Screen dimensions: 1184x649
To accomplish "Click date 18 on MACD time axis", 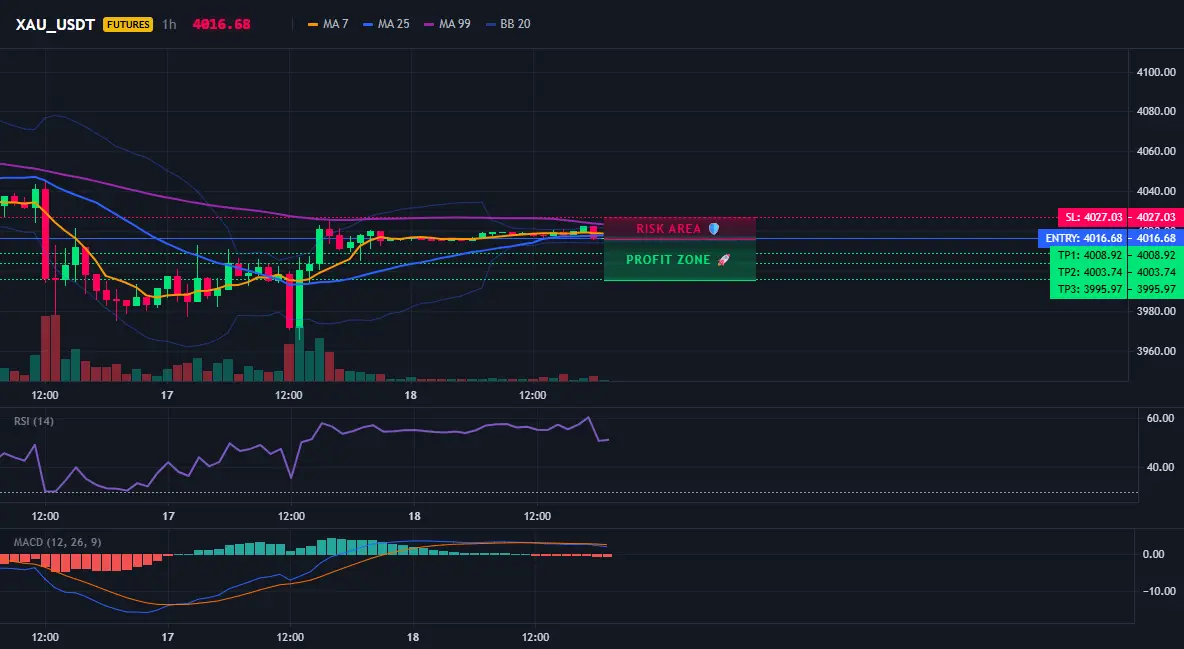I will (x=413, y=637).
